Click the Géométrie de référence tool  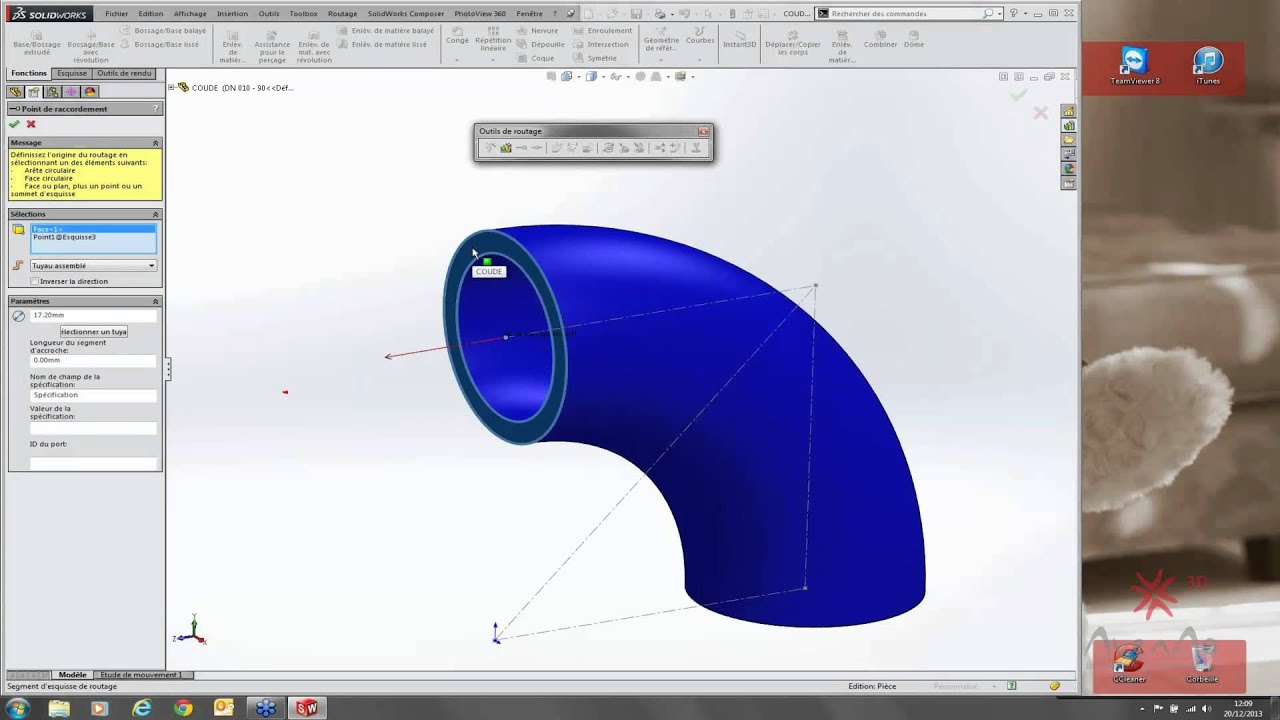tap(661, 40)
